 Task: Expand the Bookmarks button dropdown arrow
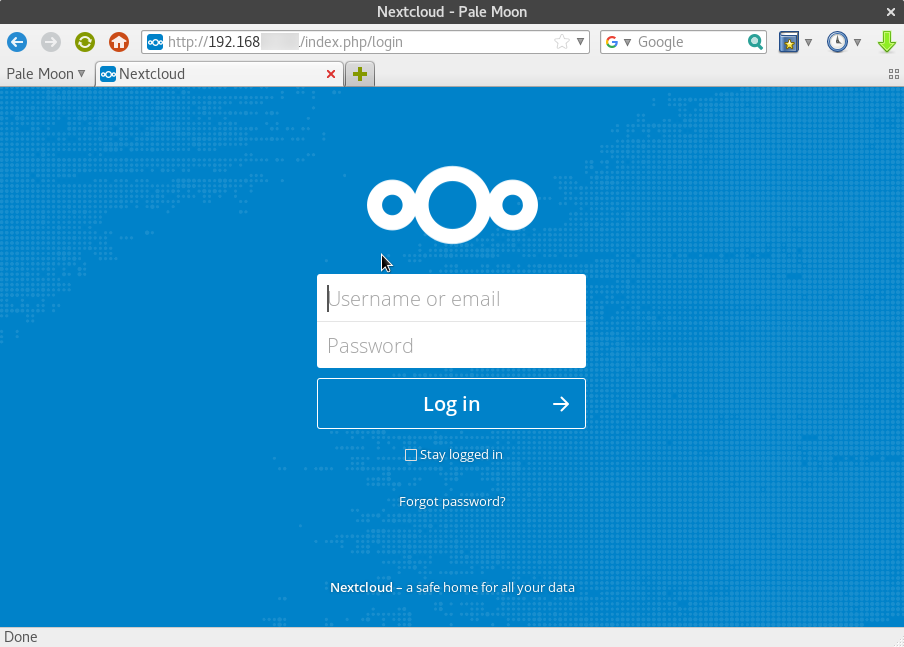(x=808, y=42)
